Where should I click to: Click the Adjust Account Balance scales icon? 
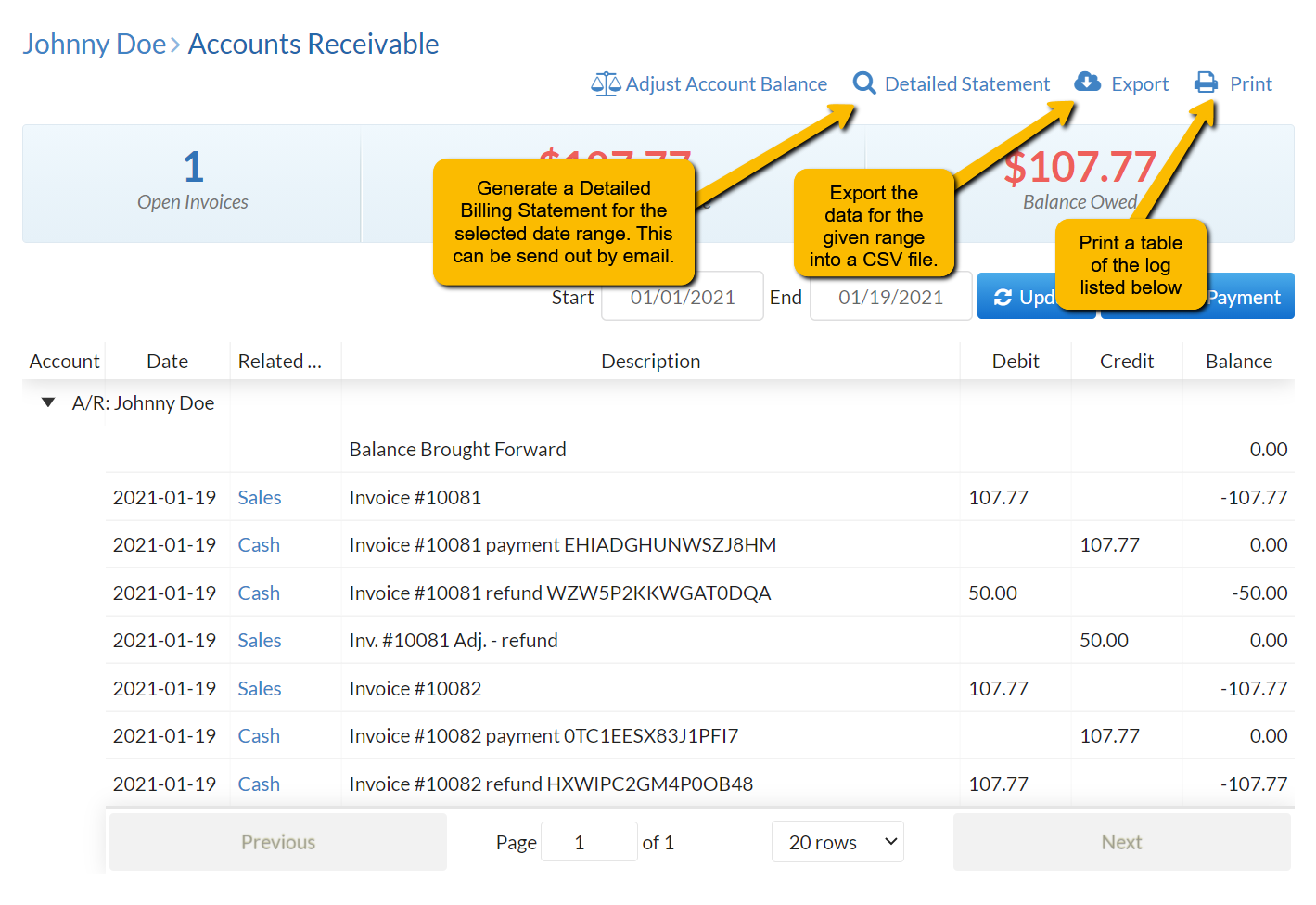606,84
